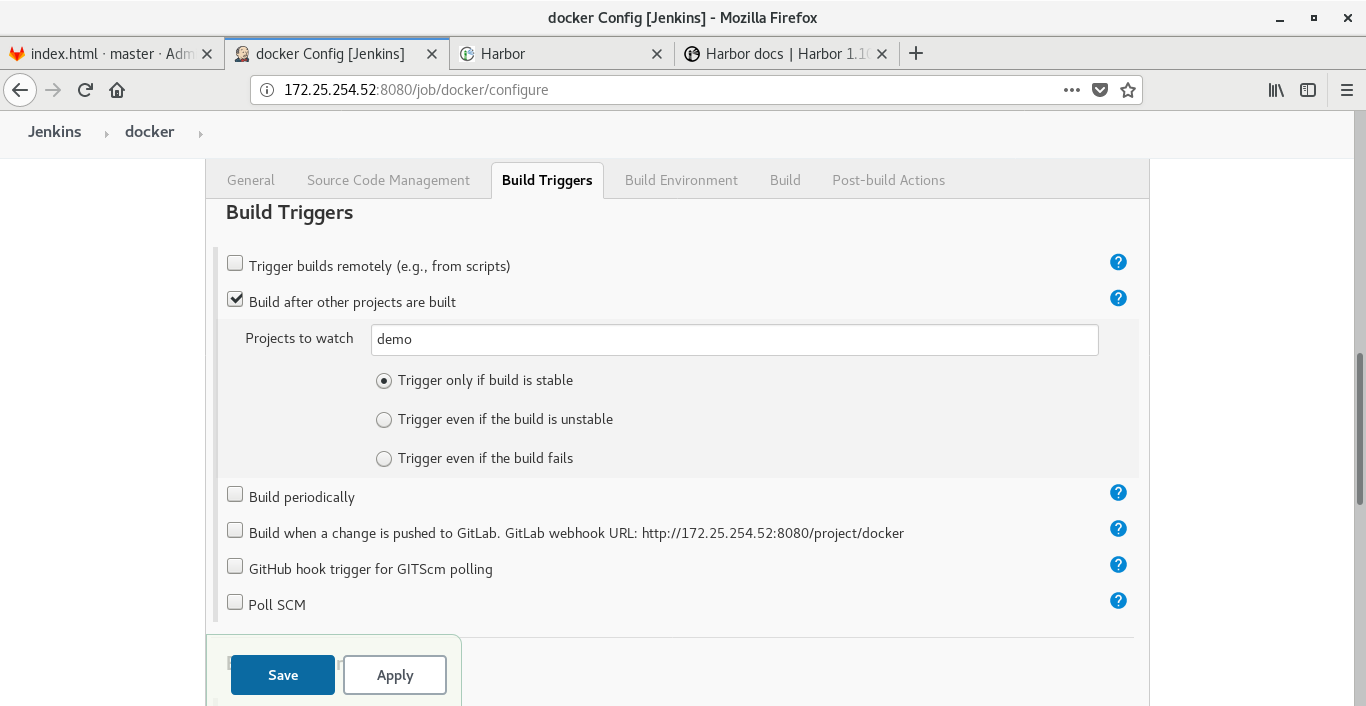Enable Build periodically checkbox
The image size is (1366, 706).
(x=235, y=493)
